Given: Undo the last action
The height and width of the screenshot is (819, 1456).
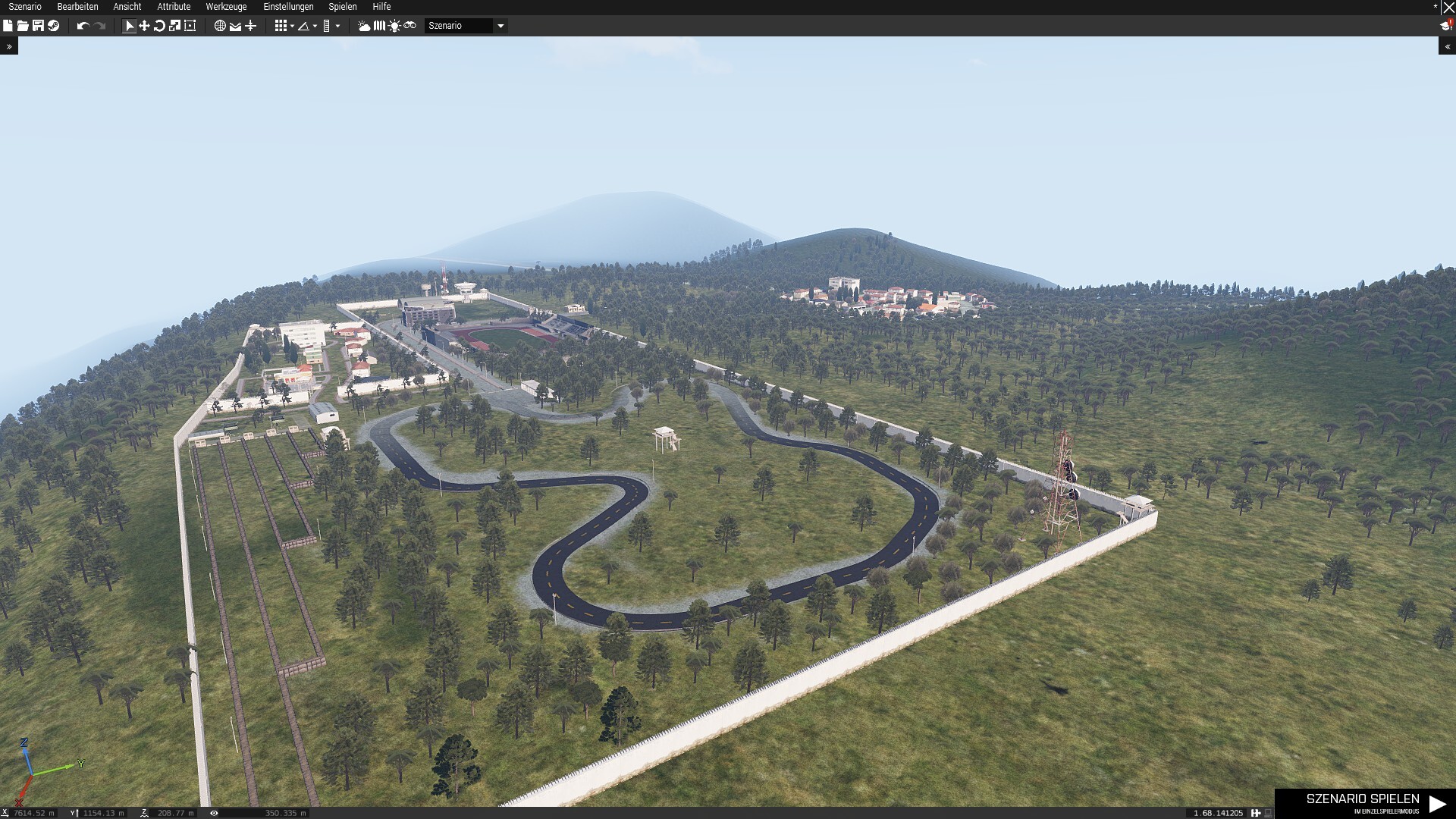Looking at the screenshot, I should click(x=83, y=26).
